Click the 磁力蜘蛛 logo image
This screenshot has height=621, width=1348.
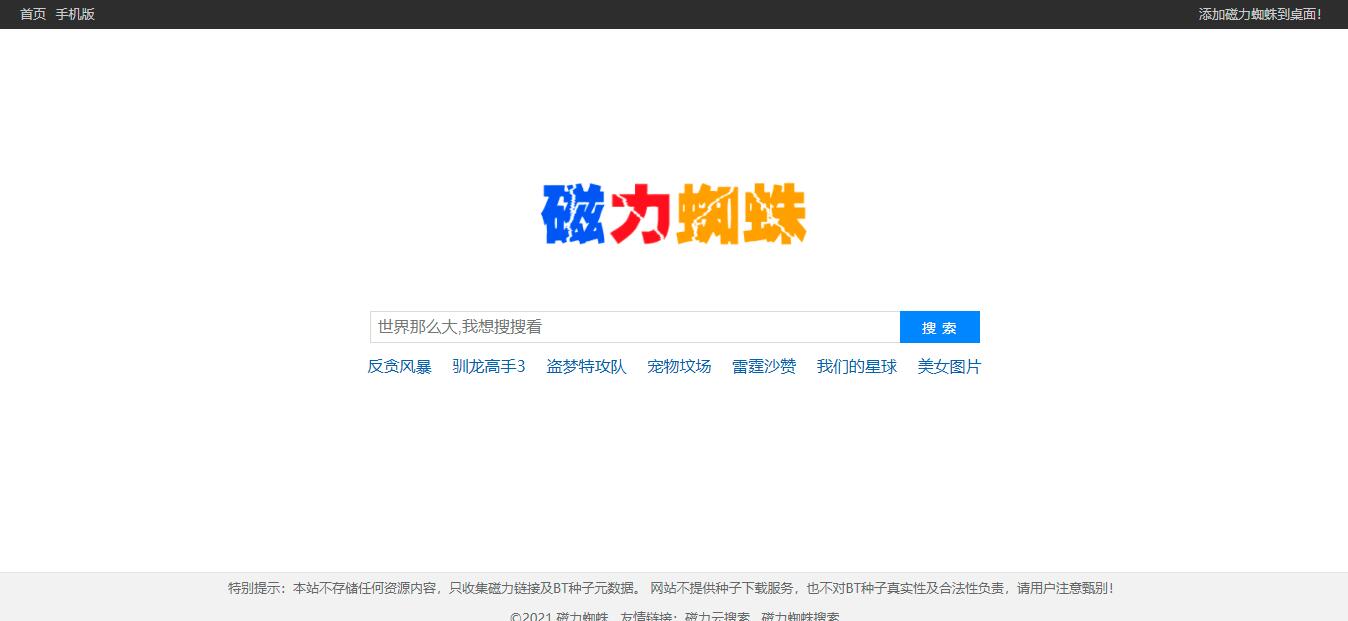click(x=674, y=214)
